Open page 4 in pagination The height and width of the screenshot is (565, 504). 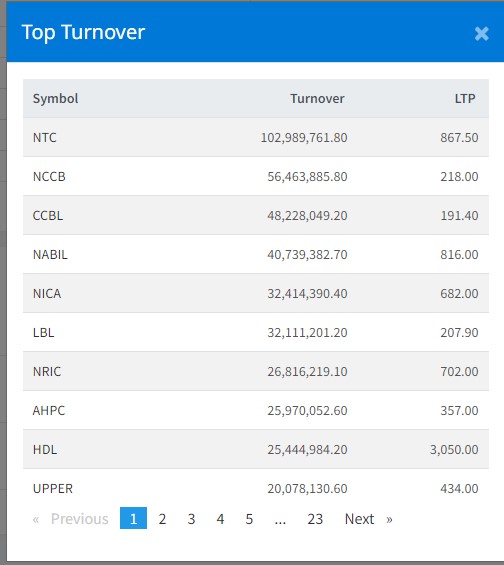220,519
